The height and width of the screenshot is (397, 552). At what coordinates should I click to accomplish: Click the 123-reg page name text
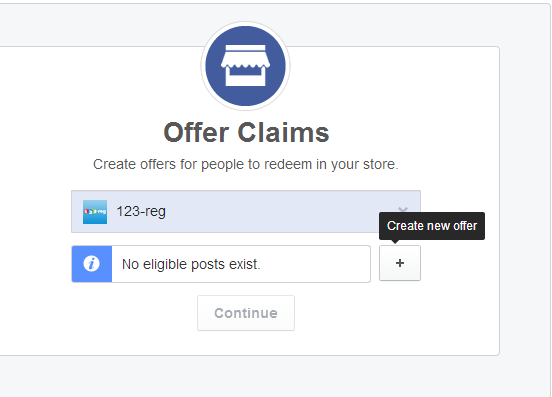(x=141, y=212)
